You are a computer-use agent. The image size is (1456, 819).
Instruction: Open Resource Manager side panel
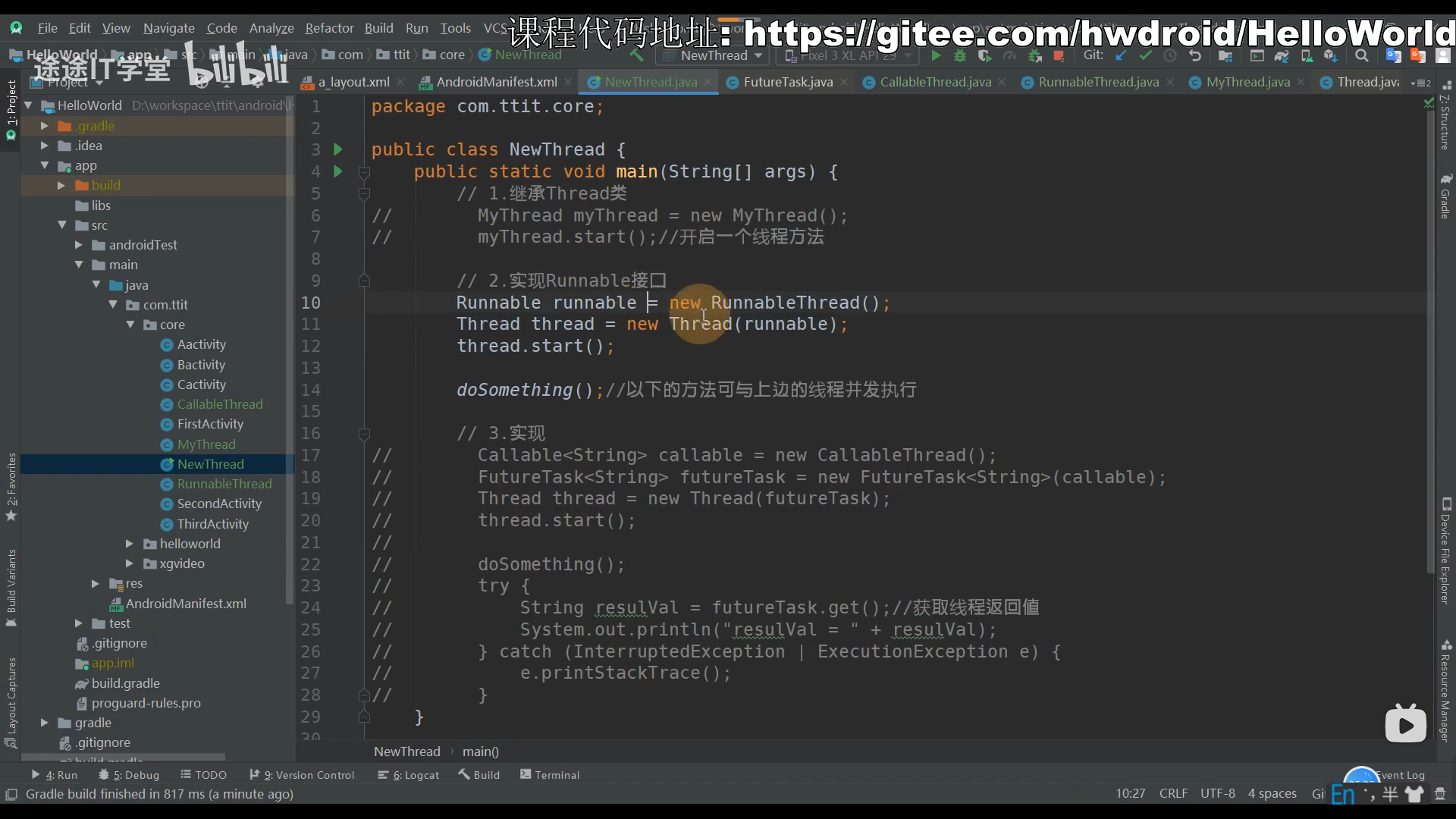[1445, 690]
